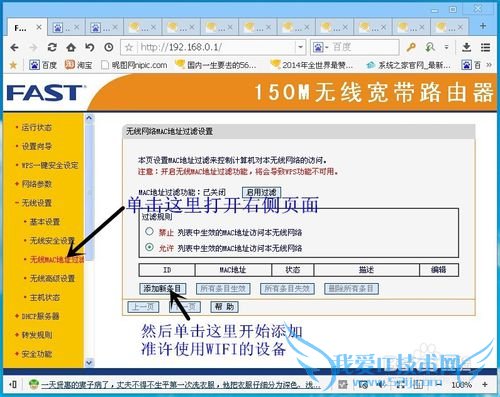
Task: Open the password key icon
Action: pos(411,47)
